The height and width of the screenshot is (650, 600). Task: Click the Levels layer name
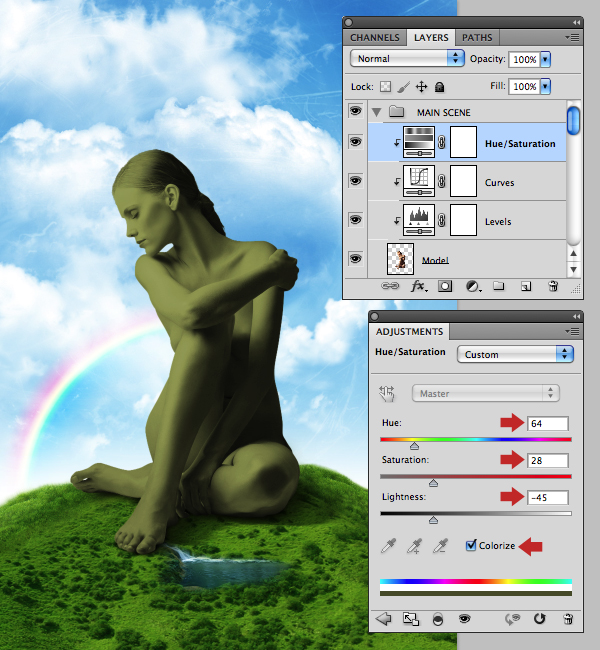(x=498, y=222)
